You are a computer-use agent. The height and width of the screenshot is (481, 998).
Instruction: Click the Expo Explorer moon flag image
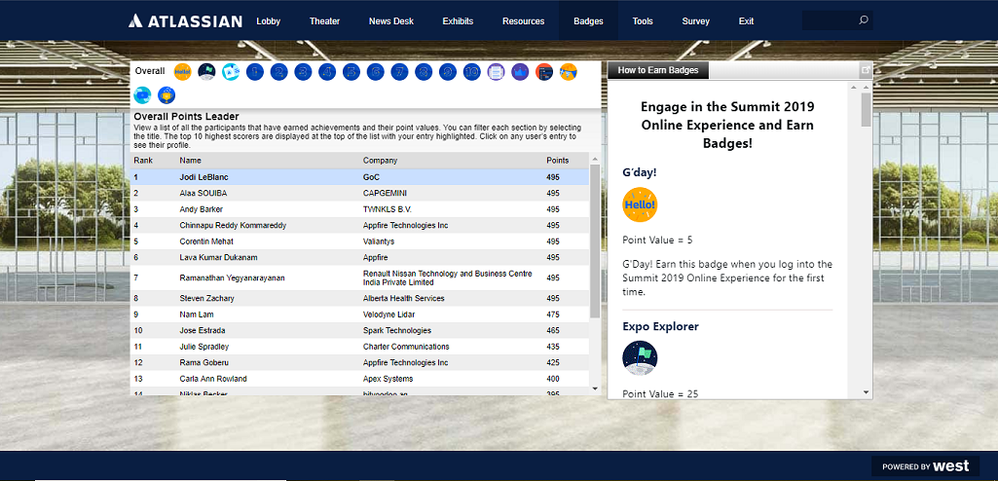(x=640, y=358)
